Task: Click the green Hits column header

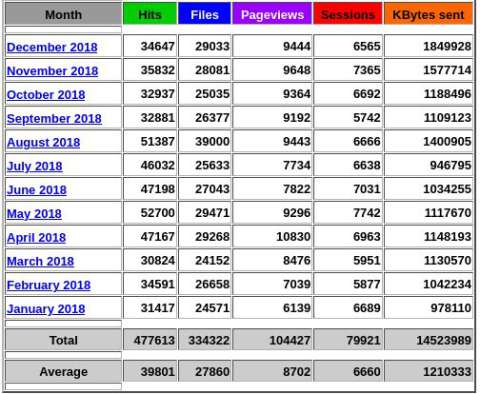Action: pos(150,14)
